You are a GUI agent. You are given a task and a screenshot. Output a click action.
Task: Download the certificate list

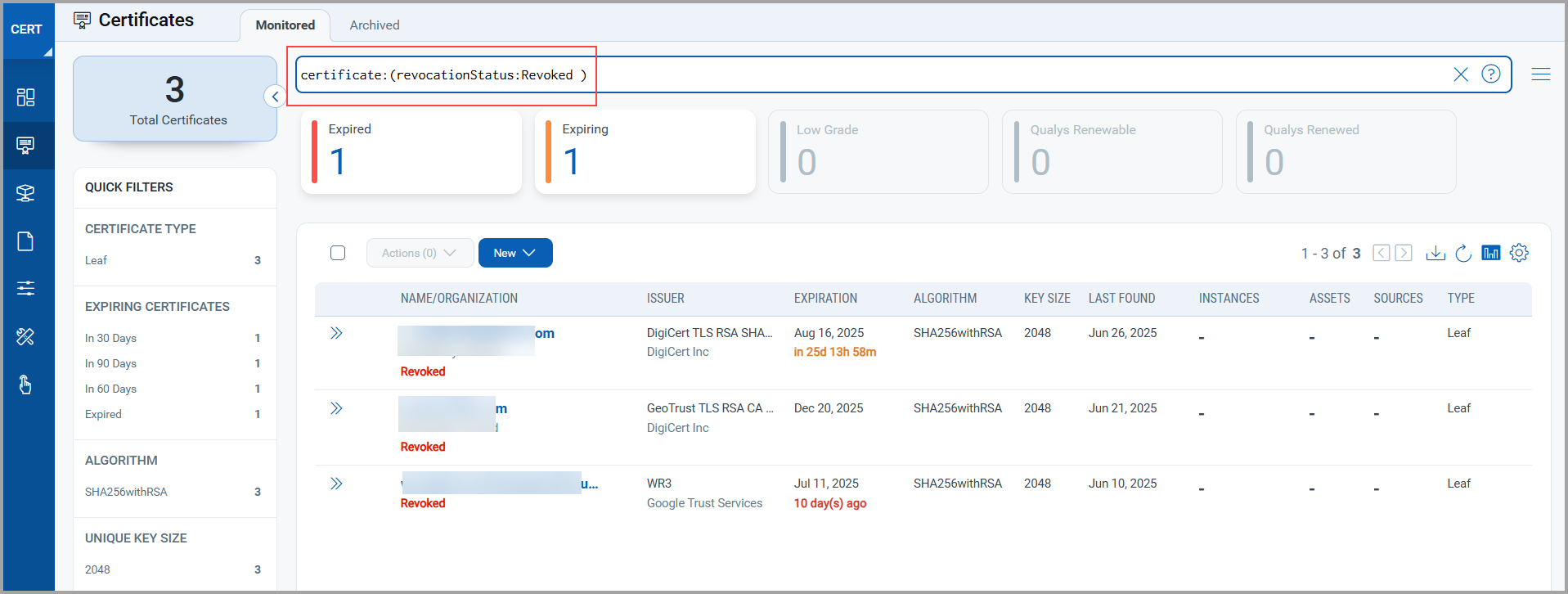[1435, 253]
